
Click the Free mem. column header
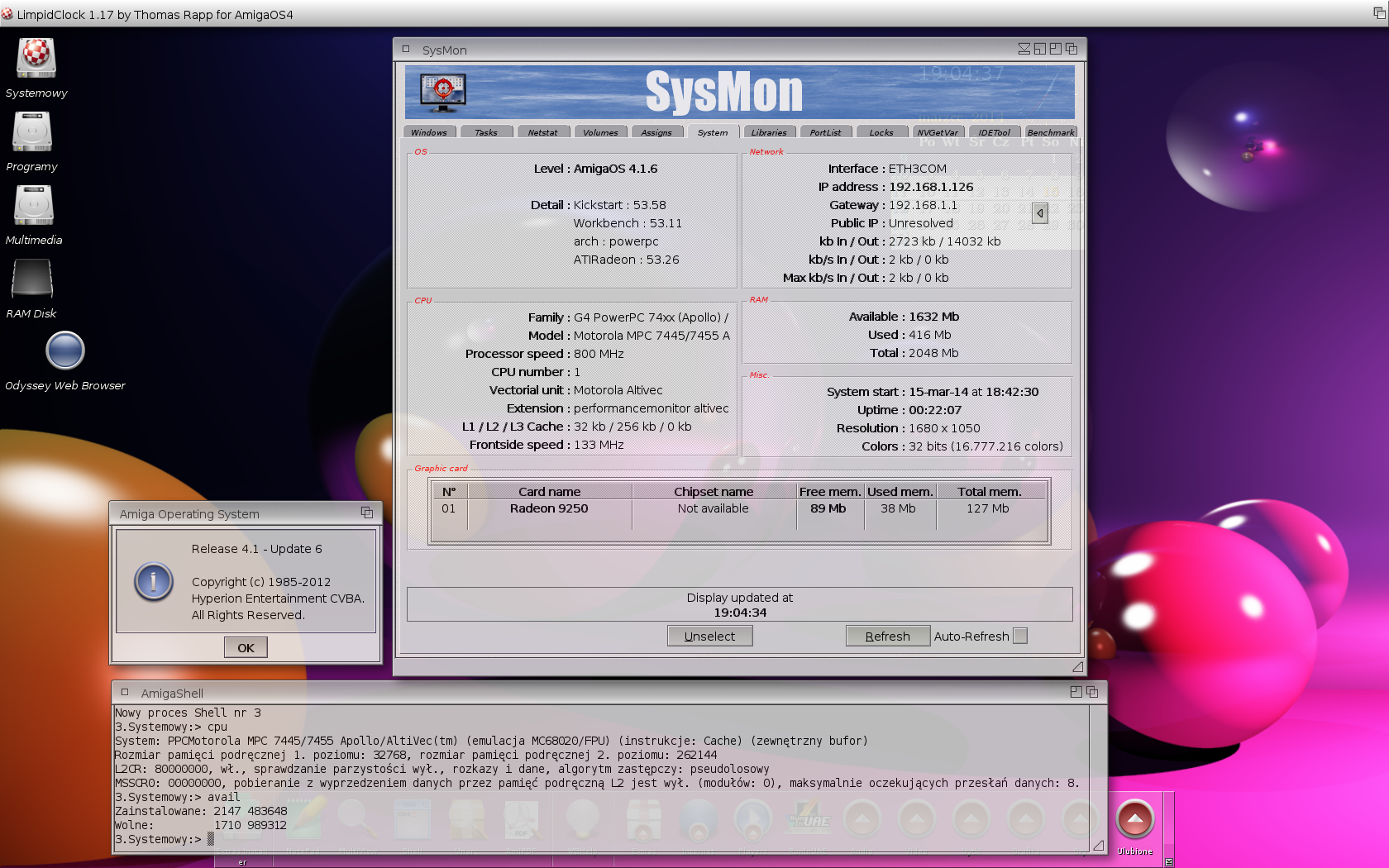click(x=830, y=491)
